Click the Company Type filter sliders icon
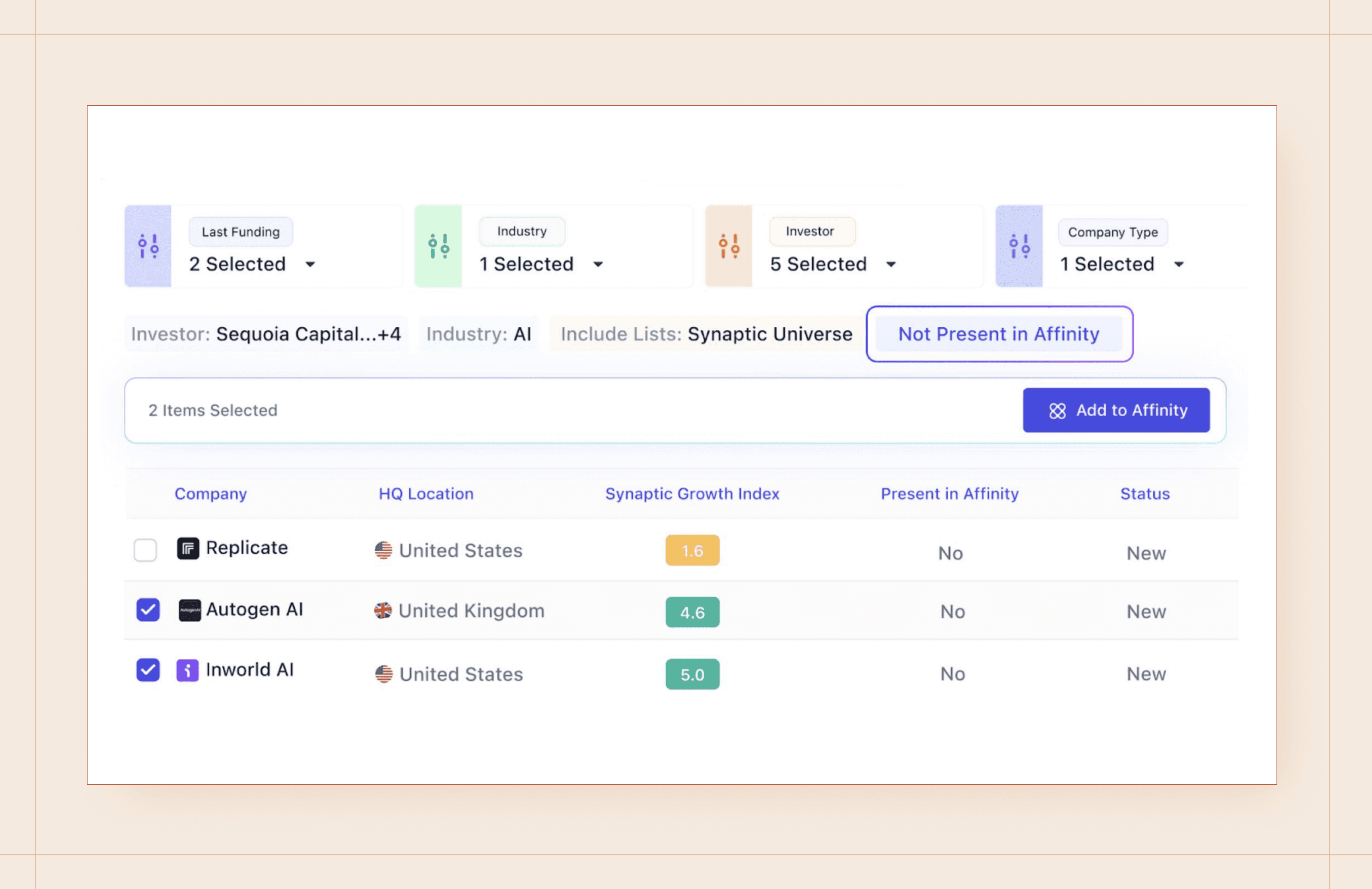 (1019, 246)
